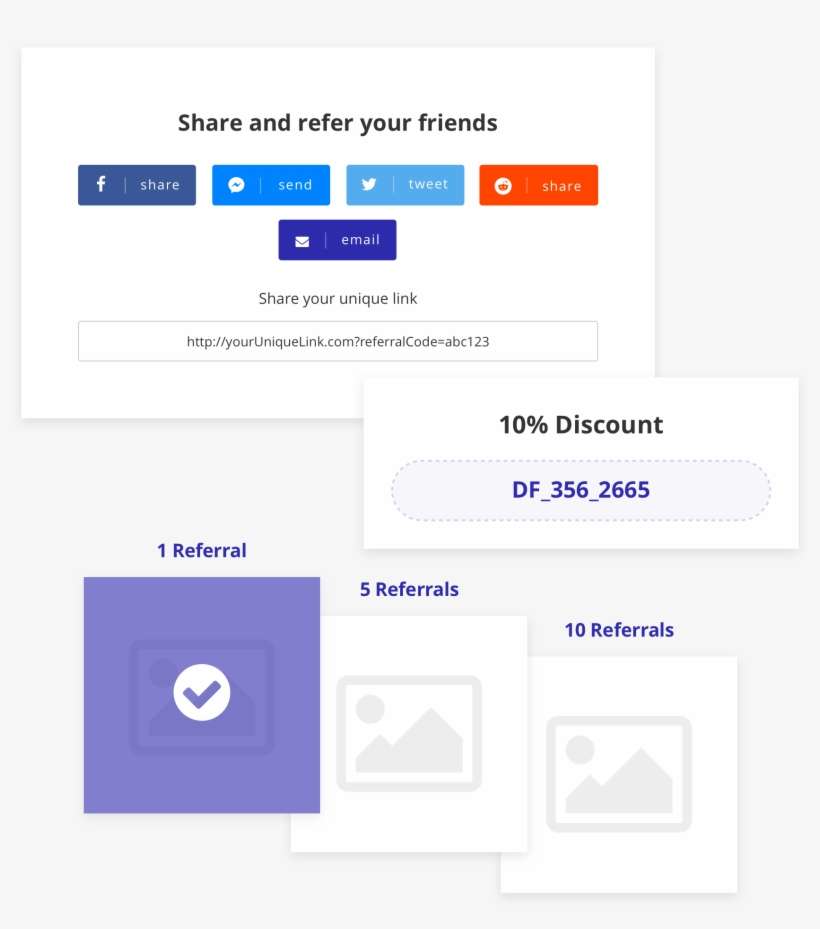
Task: Select the 1 Referral label
Action: point(201,550)
